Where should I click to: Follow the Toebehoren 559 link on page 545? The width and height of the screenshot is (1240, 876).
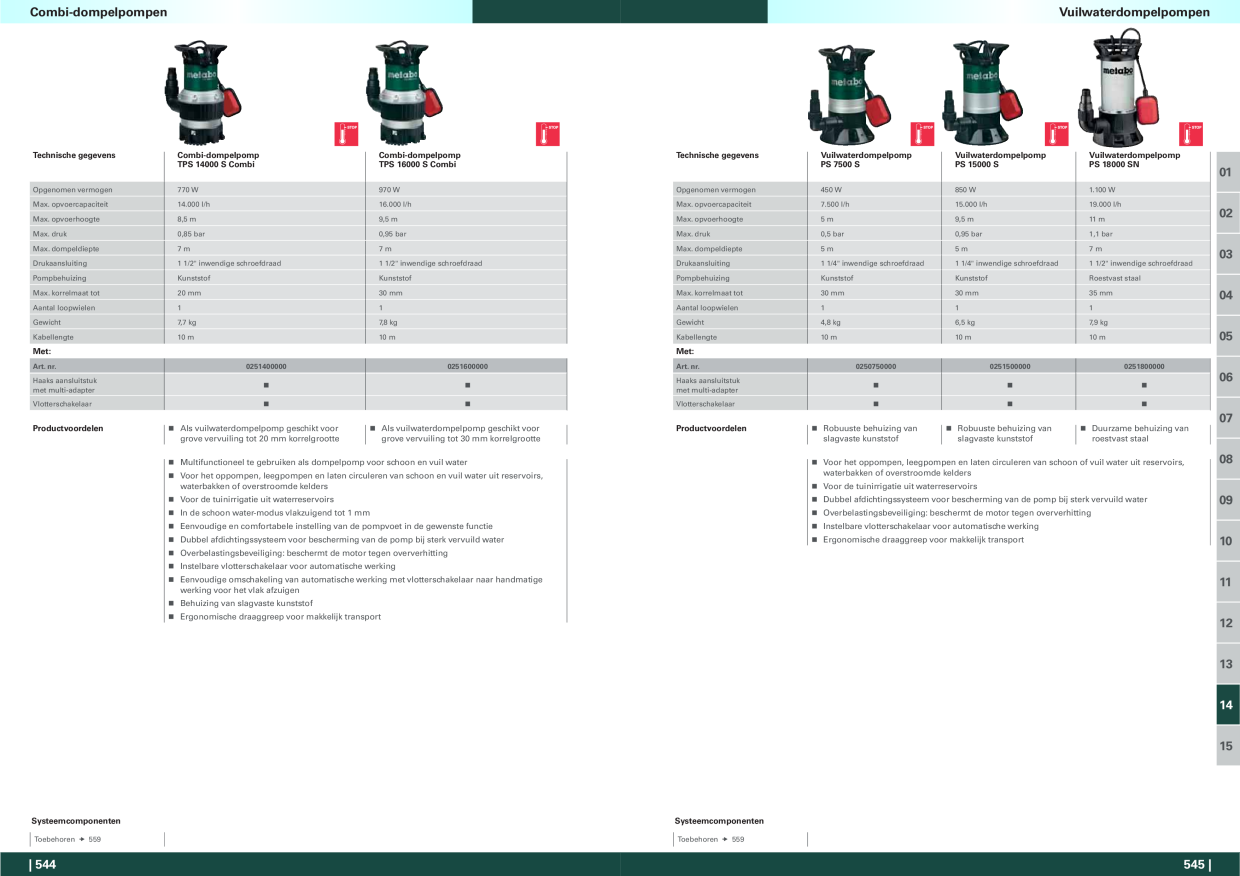(x=711, y=839)
